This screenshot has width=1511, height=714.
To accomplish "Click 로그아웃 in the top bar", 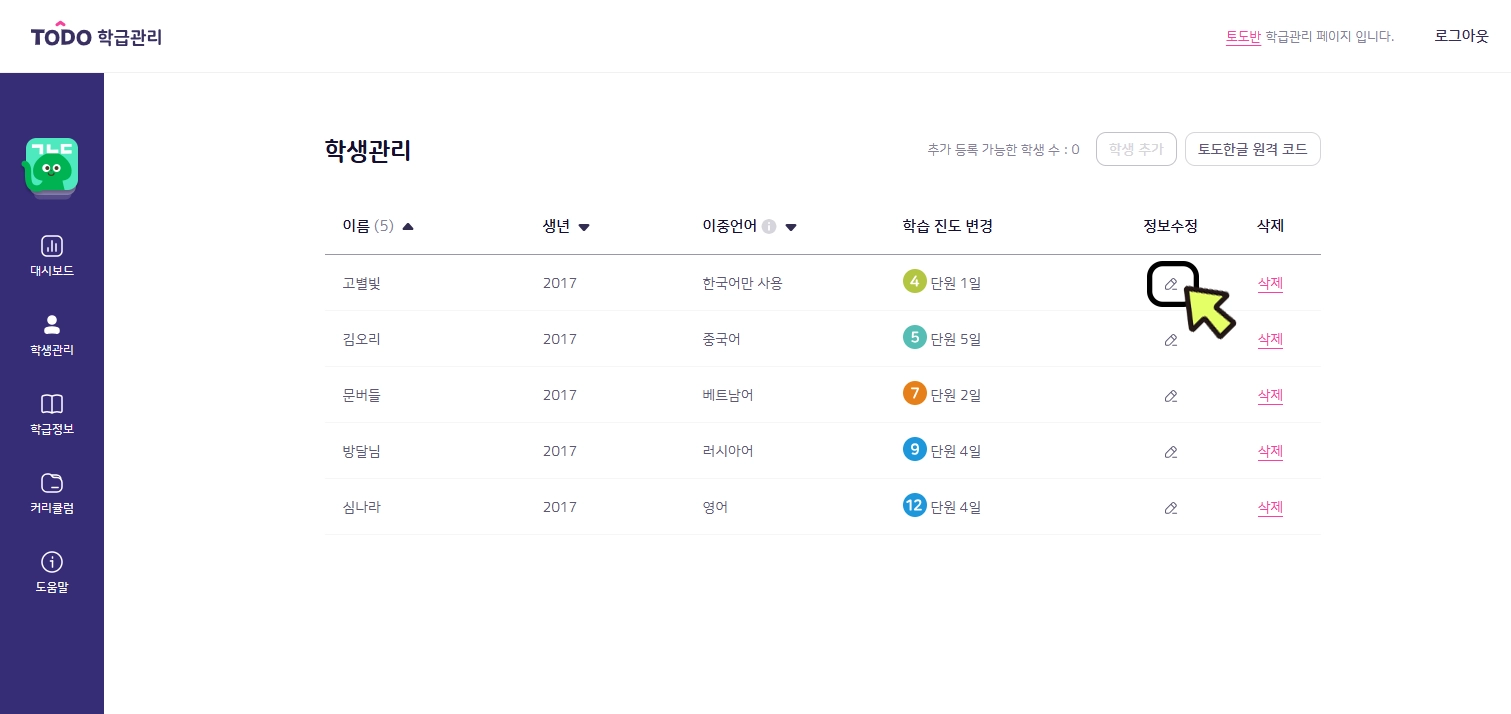I will pos(1461,36).
